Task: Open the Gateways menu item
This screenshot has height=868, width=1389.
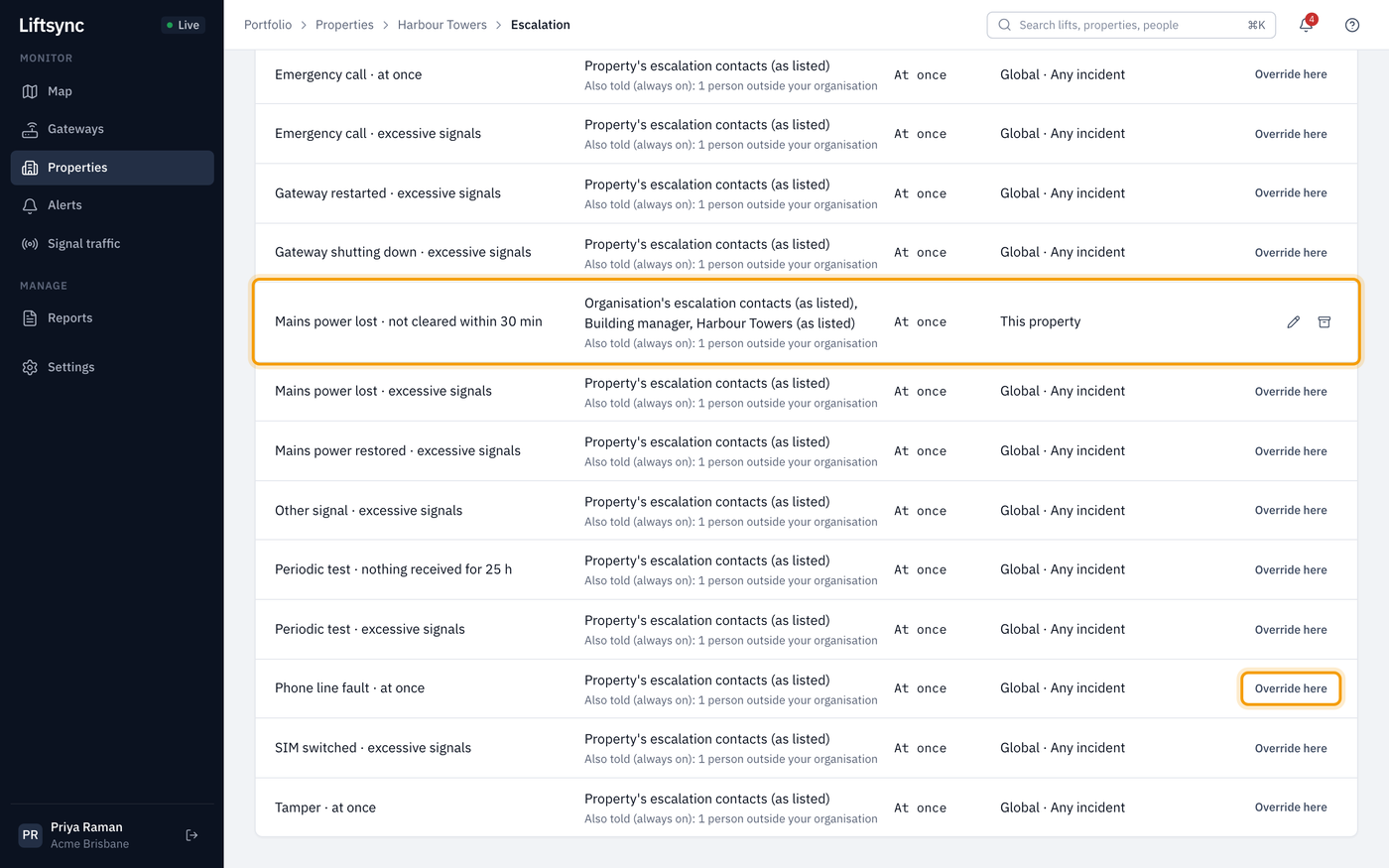Action: coord(112,129)
